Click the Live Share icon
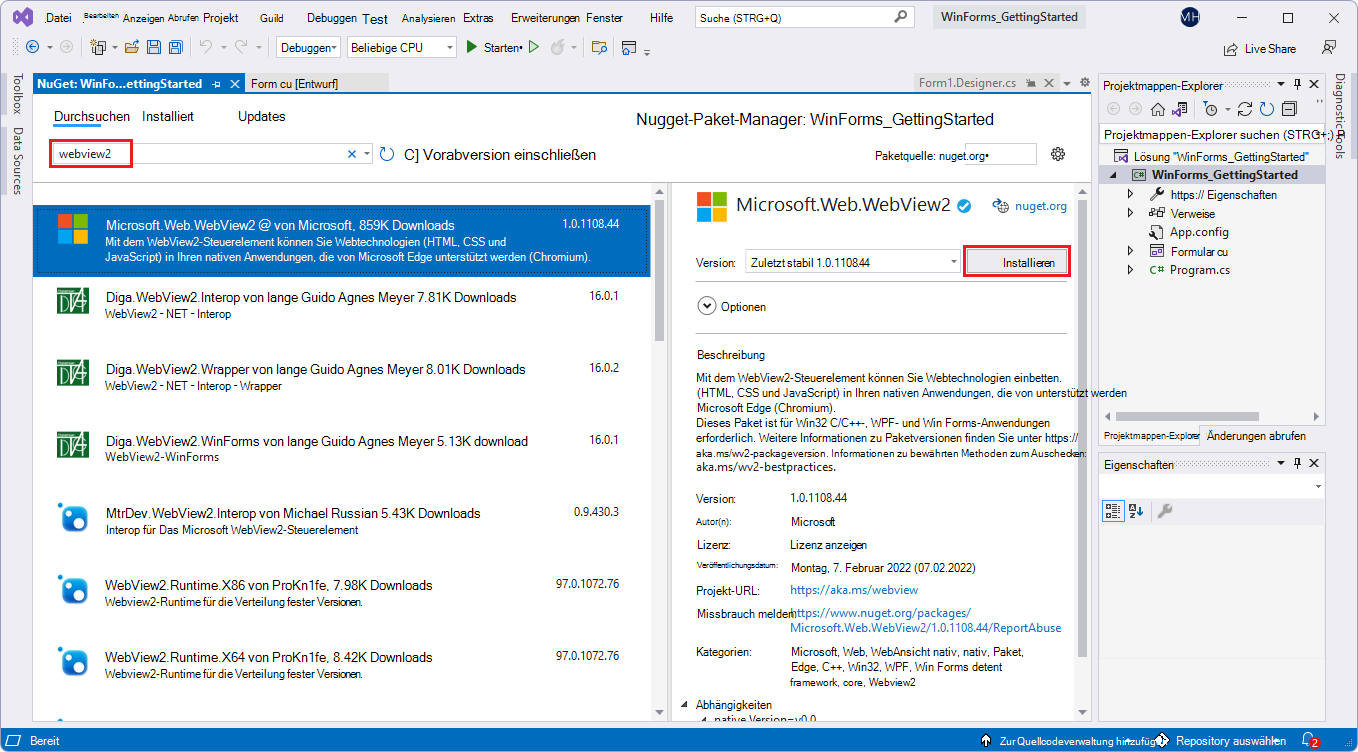 click(x=1228, y=48)
